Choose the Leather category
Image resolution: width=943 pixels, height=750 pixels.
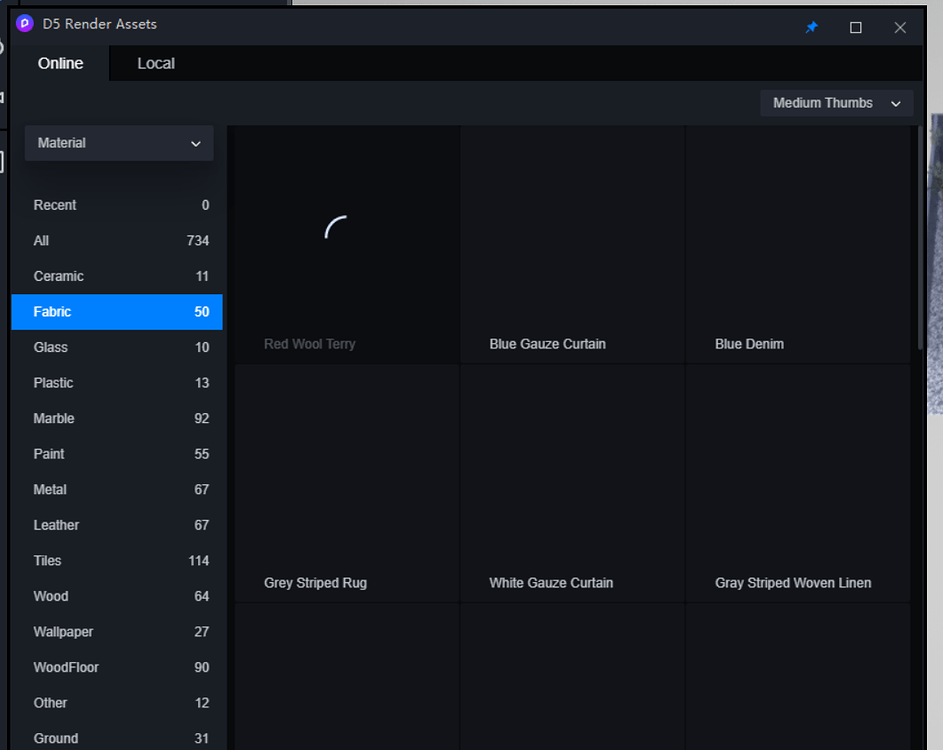pyautogui.click(x=117, y=525)
